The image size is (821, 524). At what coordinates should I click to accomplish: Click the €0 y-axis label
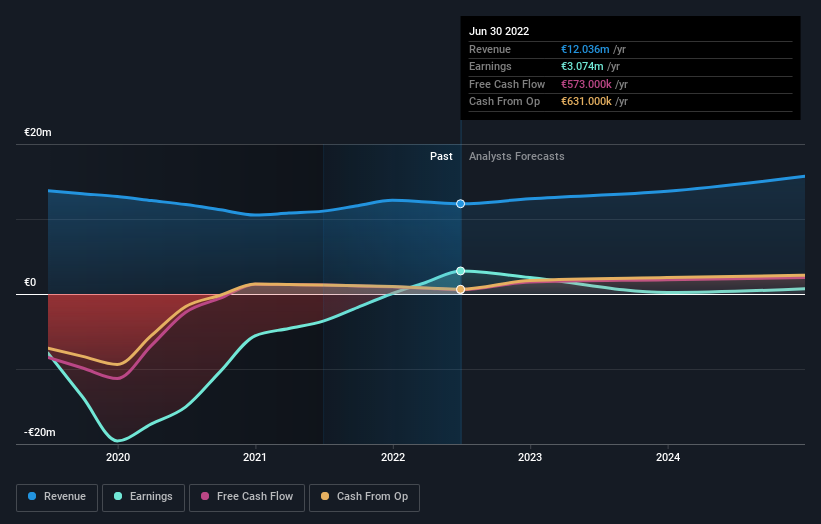point(30,283)
